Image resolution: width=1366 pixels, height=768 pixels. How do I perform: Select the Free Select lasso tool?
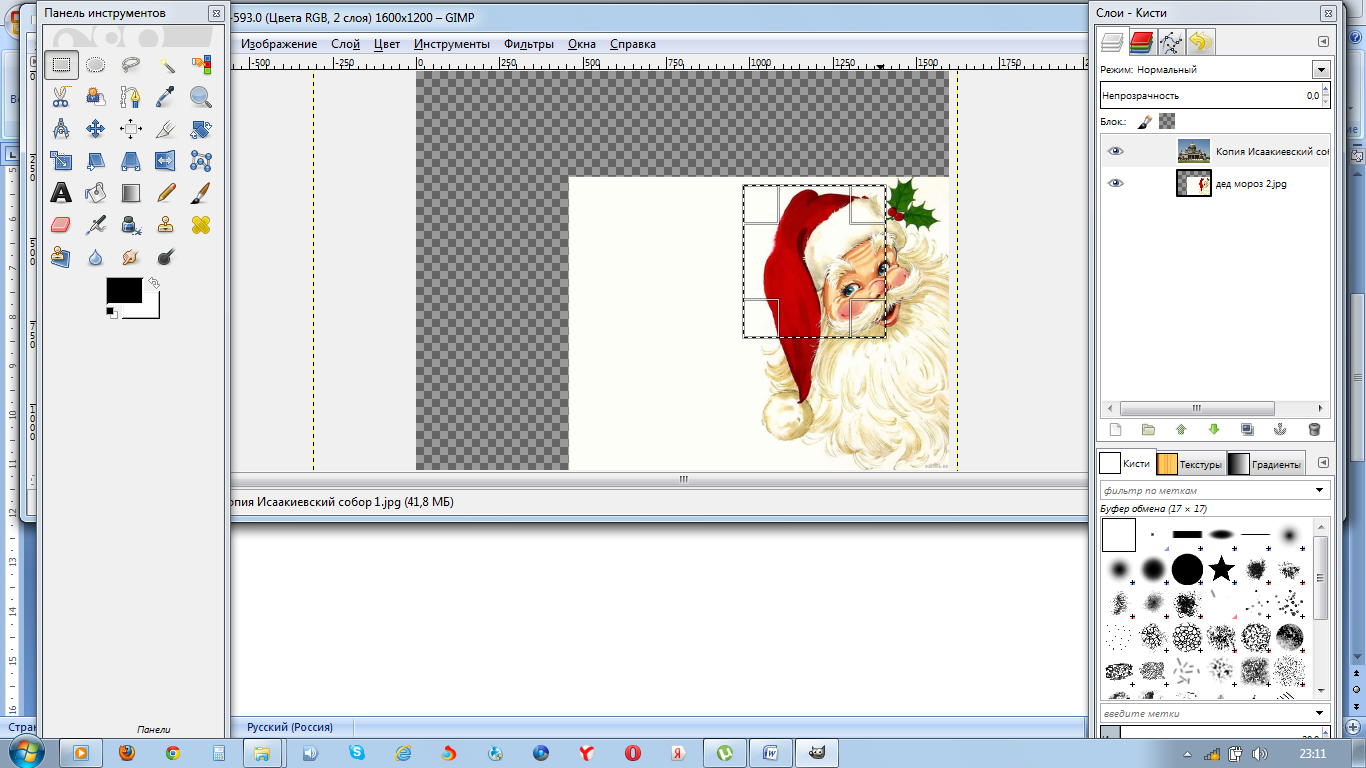131,65
